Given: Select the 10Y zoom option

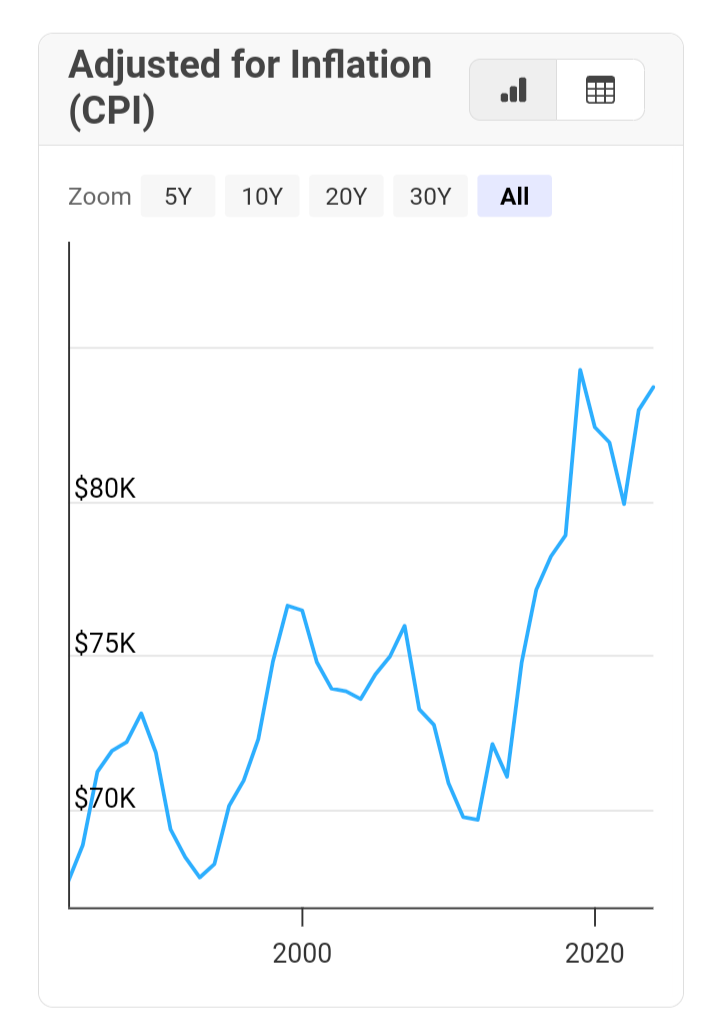Looking at the screenshot, I should [x=262, y=196].
